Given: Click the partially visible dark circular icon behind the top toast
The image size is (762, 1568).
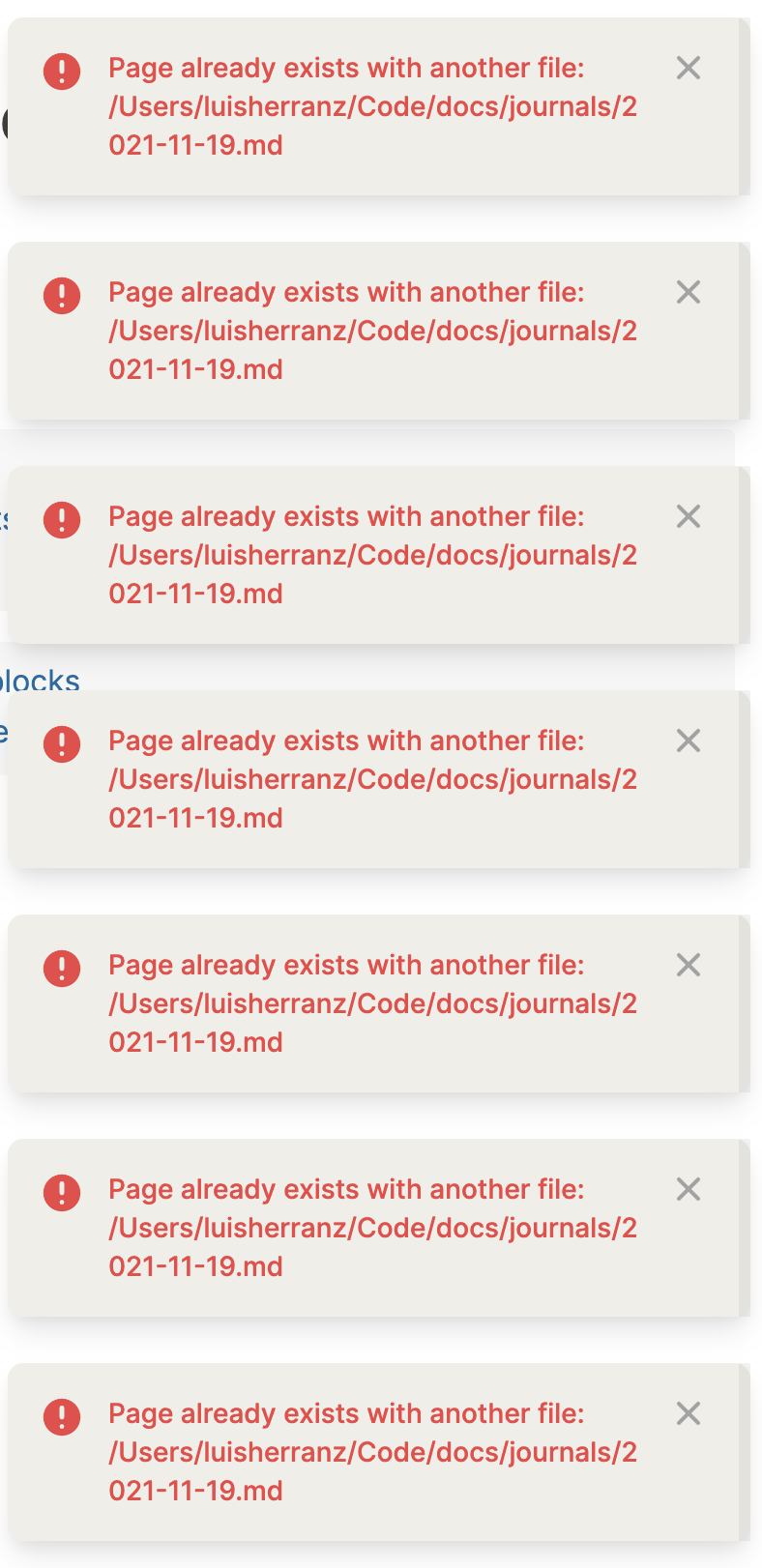Looking at the screenshot, I should click(x=5, y=126).
